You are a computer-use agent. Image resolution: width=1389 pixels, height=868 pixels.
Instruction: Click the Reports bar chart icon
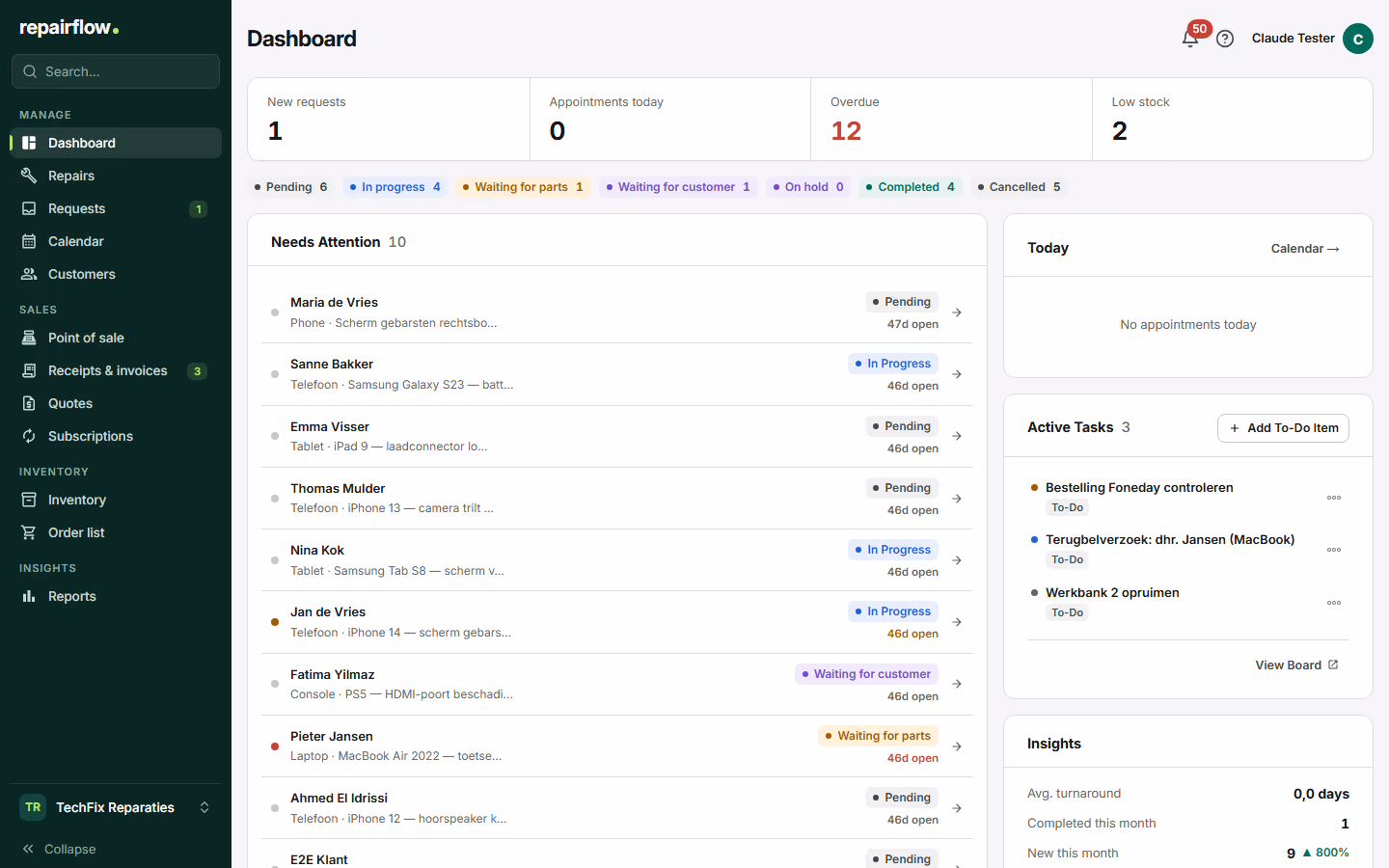[29, 596]
